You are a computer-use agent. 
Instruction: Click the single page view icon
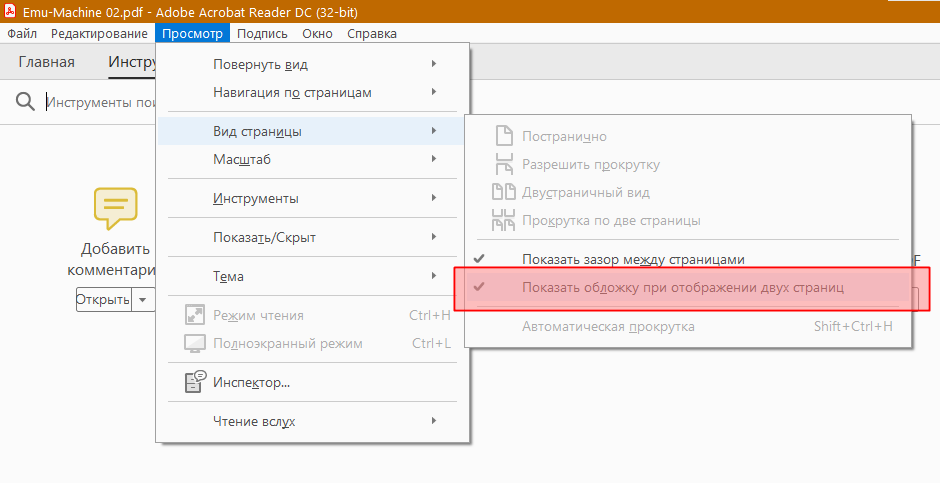pos(504,136)
